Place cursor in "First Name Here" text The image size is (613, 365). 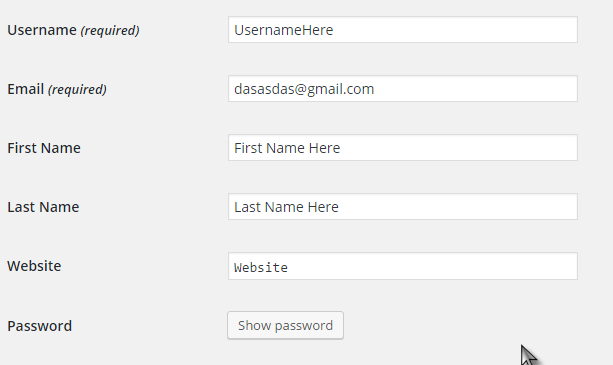coord(287,148)
